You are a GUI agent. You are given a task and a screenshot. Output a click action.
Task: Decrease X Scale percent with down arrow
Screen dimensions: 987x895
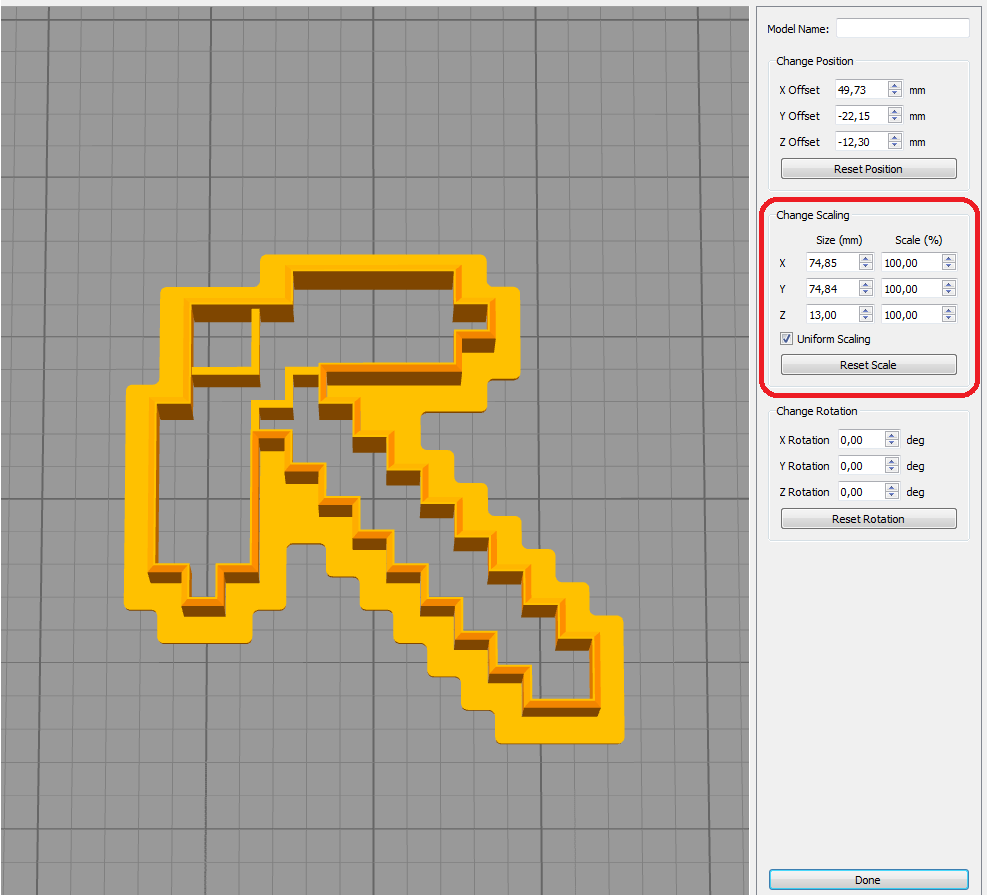[949, 266]
